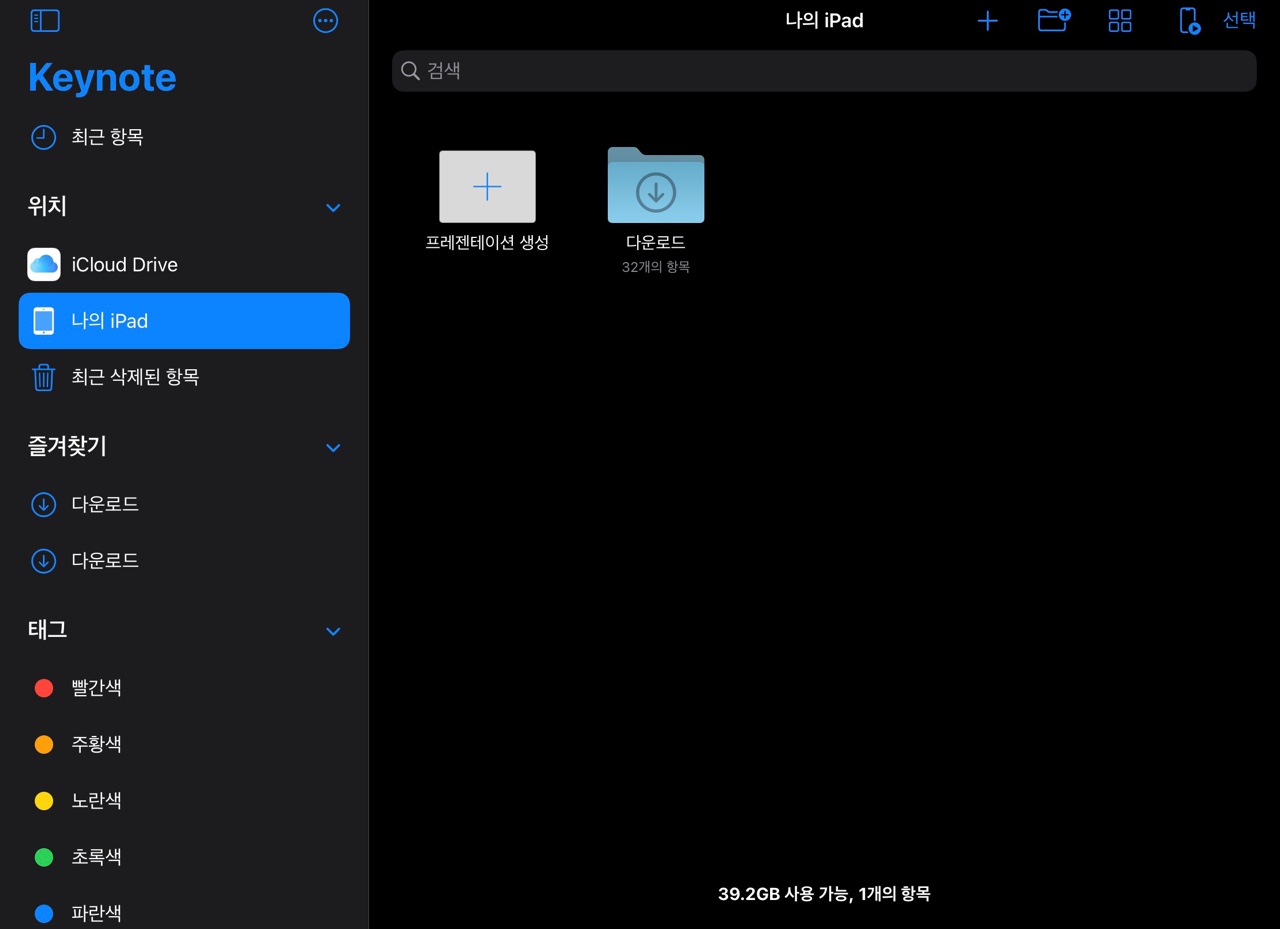Toggle the sidebar panel icon
This screenshot has height=929, width=1280.
[x=45, y=20]
